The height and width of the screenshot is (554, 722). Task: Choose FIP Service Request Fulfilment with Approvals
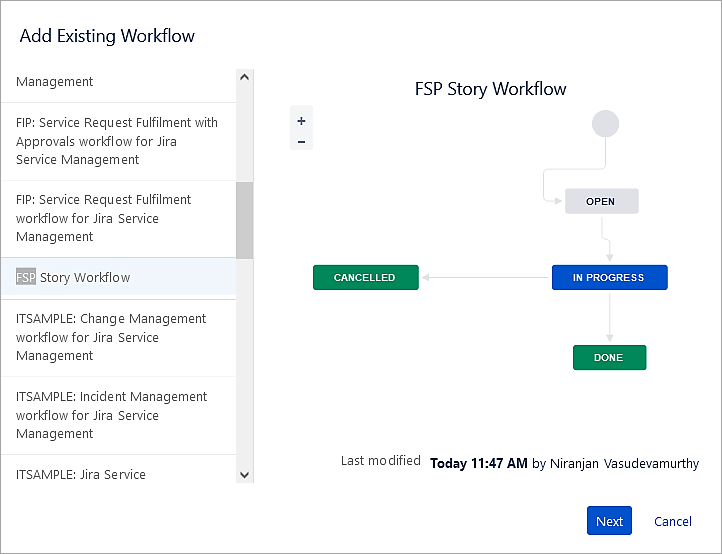117,141
